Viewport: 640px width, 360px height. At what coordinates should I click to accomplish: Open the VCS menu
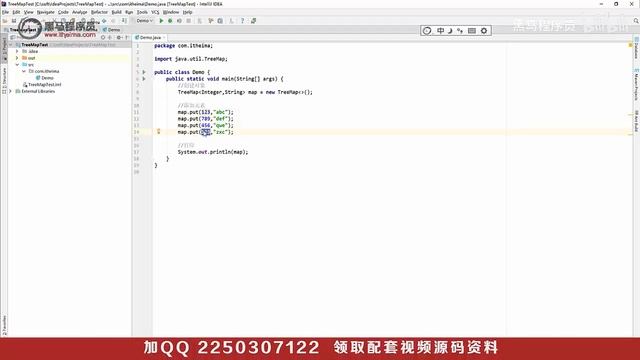point(155,12)
